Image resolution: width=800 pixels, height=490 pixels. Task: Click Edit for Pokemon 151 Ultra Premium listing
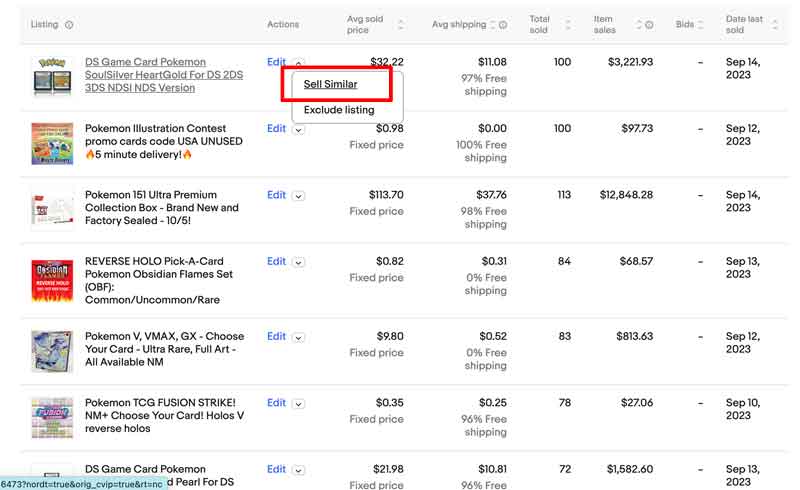(x=276, y=194)
